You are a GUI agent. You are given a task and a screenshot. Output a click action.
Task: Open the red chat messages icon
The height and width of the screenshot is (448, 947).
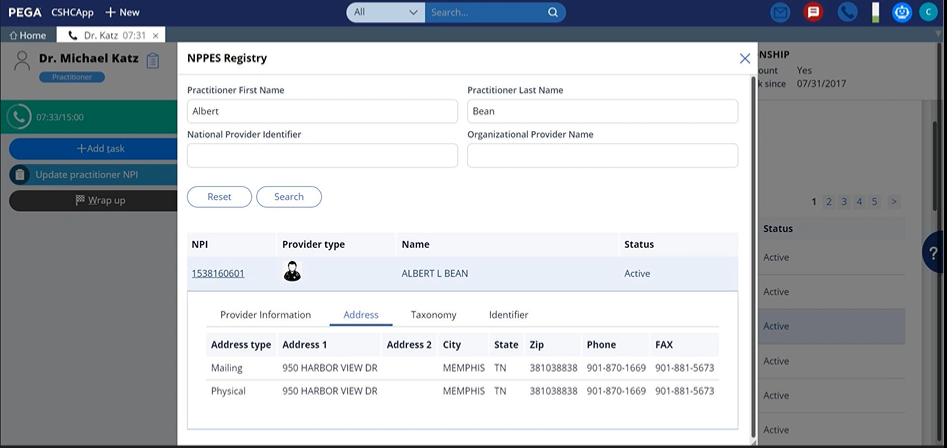pos(814,12)
